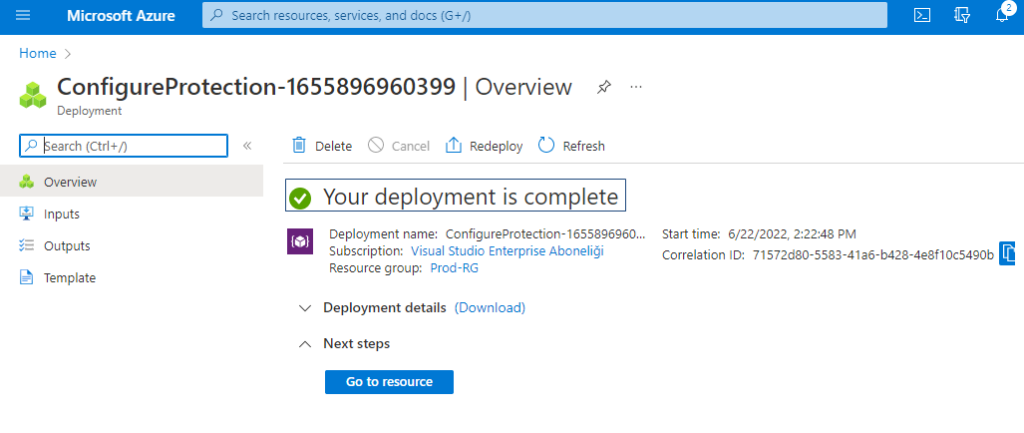Click the Correlation ID value text
Viewport: 1024px width, 433px height.
tap(873, 255)
